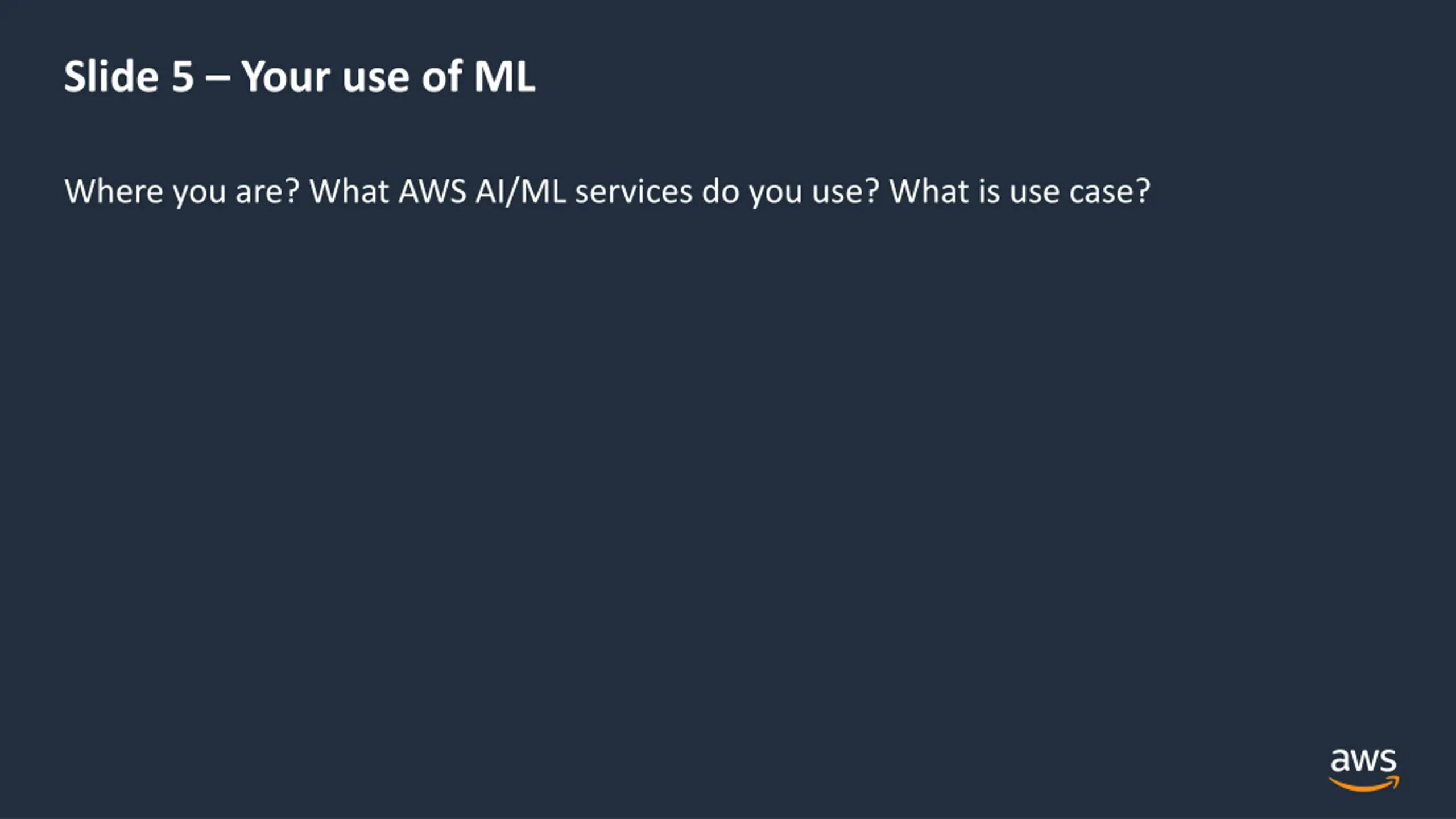Click the white "aws" lettering of the logo
This screenshot has width=1456, height=819.
coord(1363,761)
